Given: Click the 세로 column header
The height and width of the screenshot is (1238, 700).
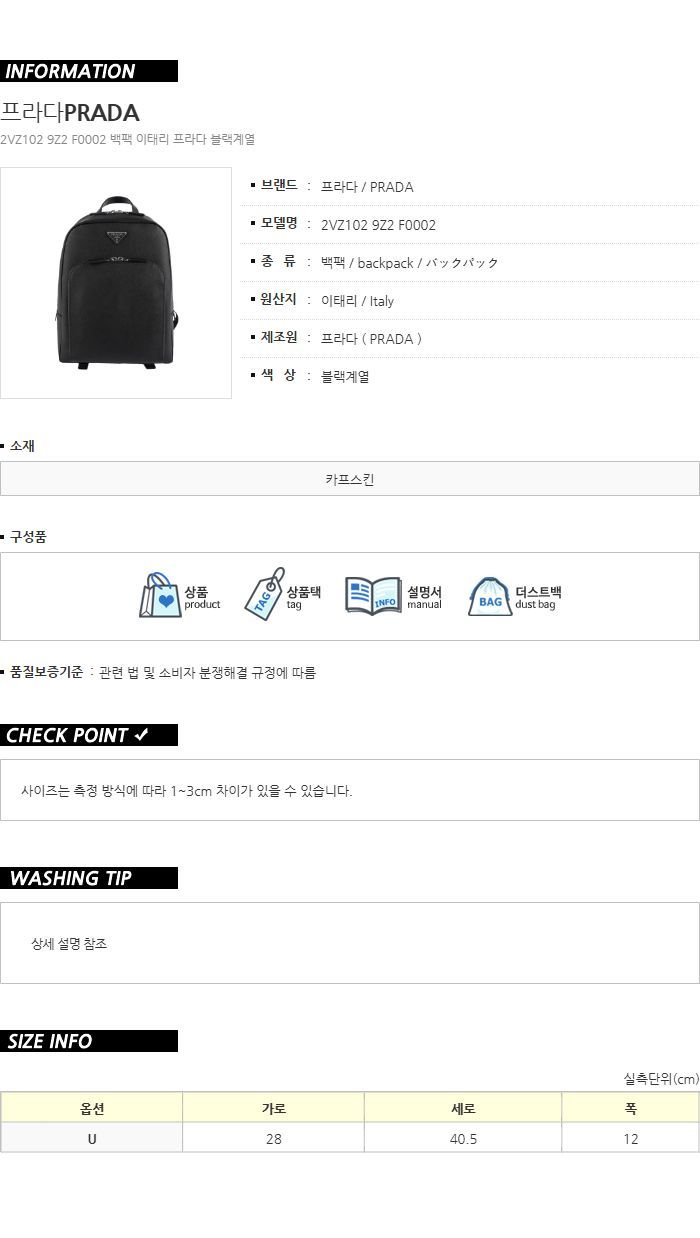Looking at the screenshot, I should [x=463, y=1108].
